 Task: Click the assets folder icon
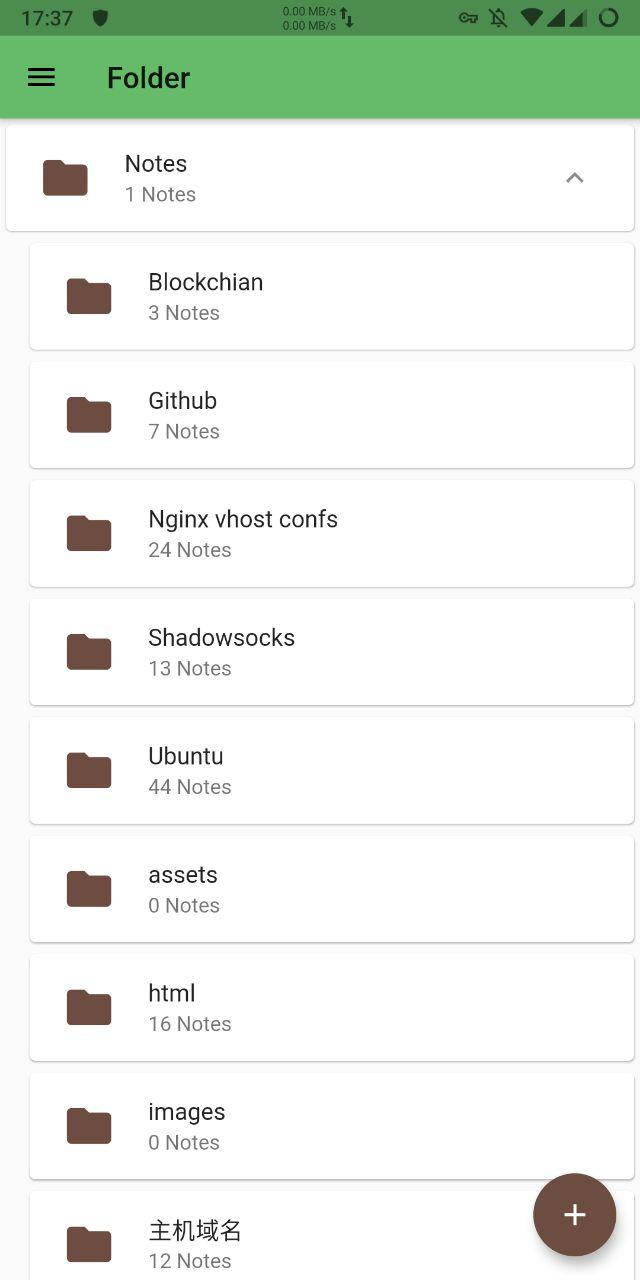[88, 888]
